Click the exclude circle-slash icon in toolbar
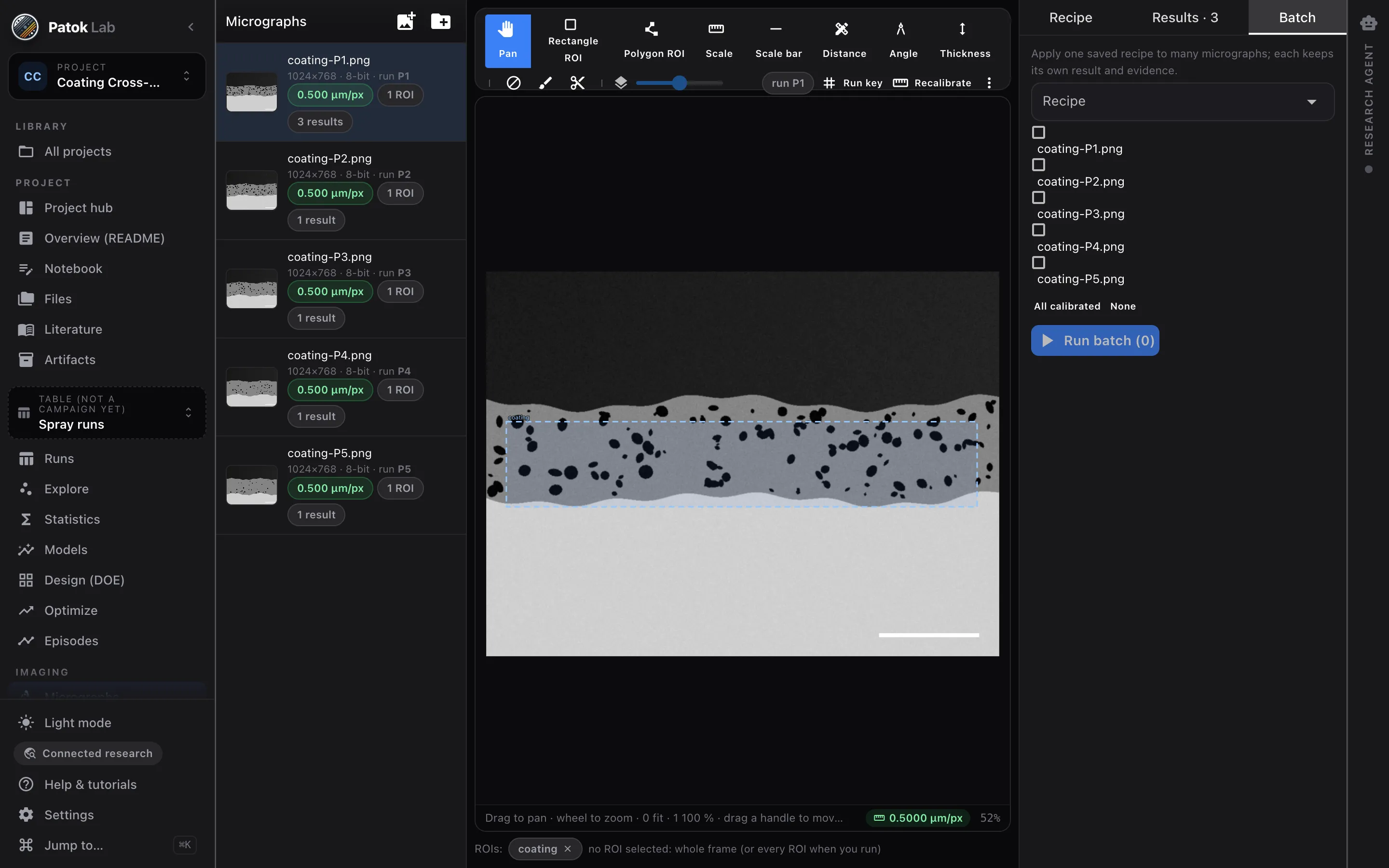Viewport: 1389px width, 868px height. coord(513,82)
